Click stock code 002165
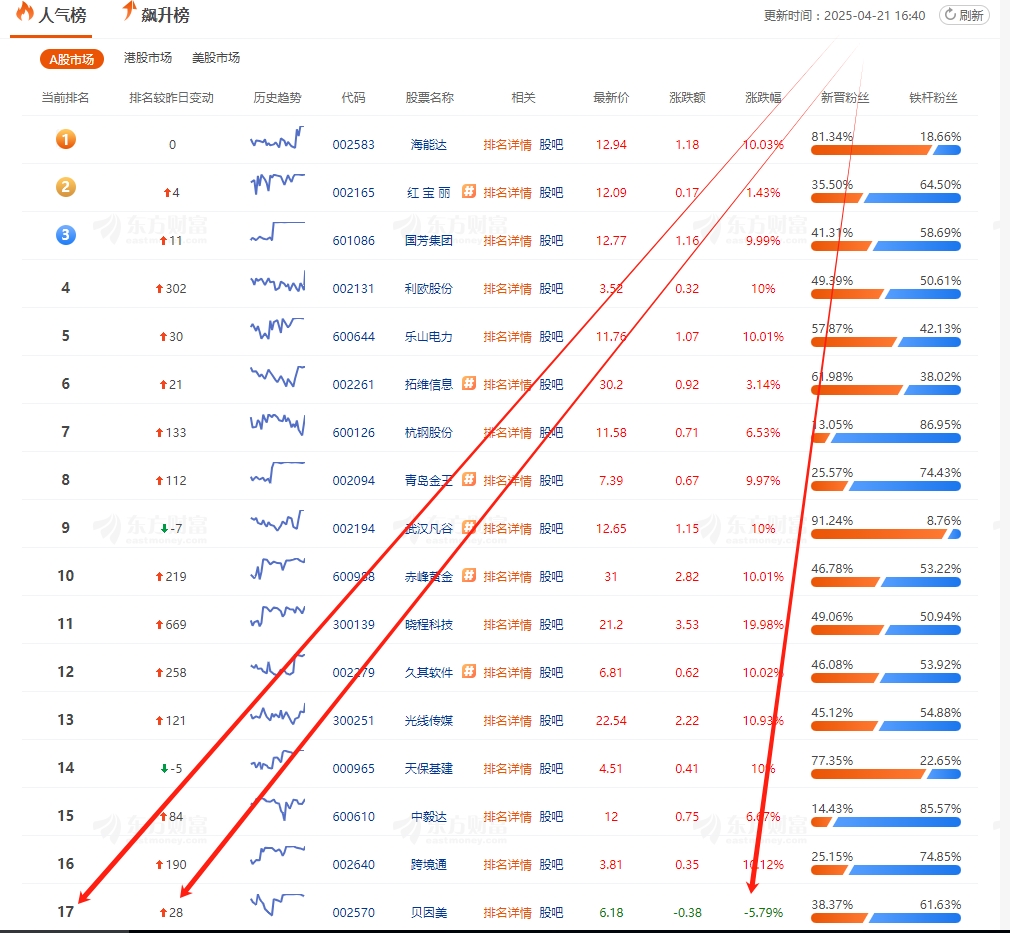Screen dimensions: 1010x933 [354, 193]
